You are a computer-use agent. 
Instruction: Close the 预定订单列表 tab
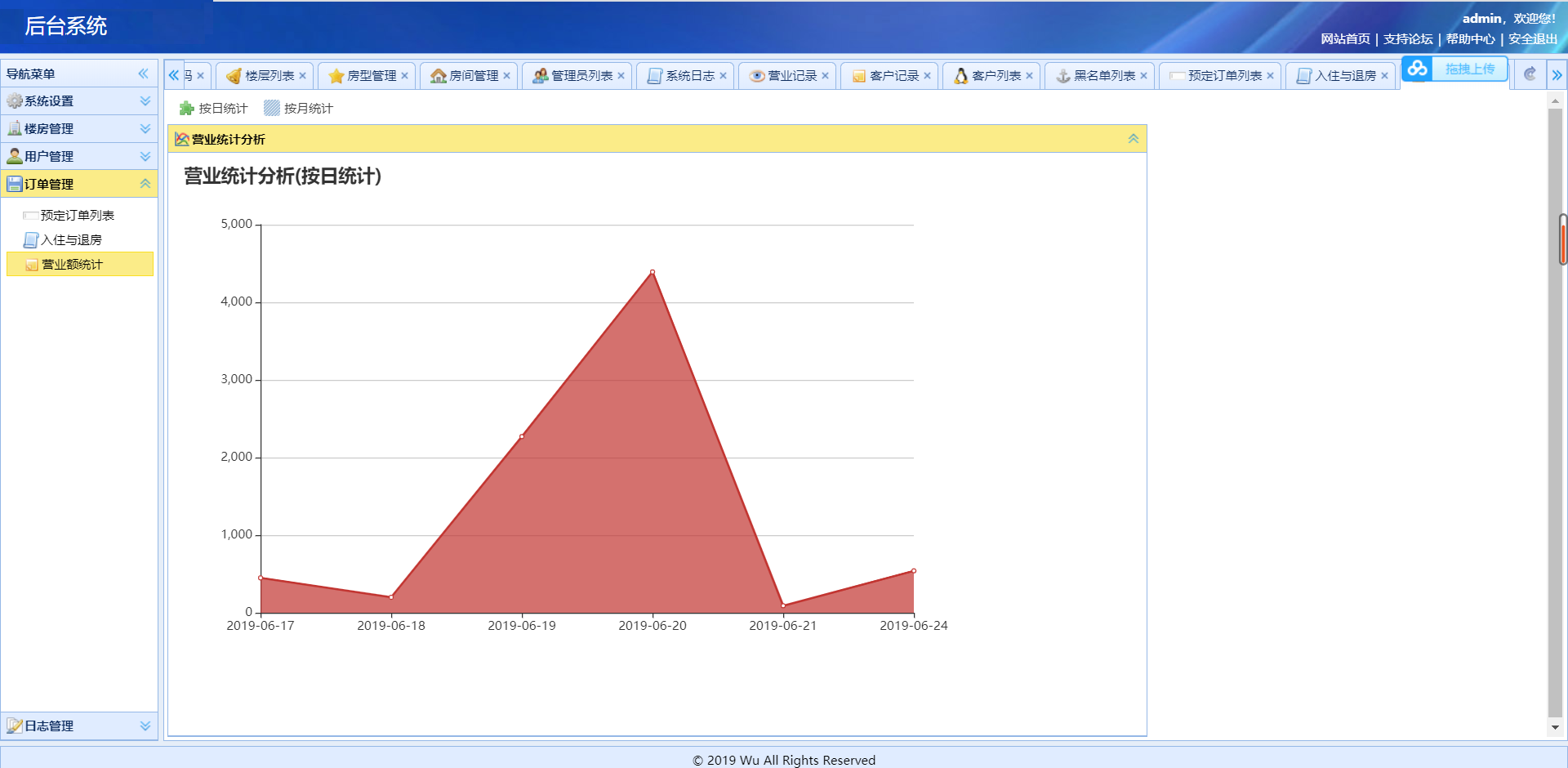coord(1271,76)
